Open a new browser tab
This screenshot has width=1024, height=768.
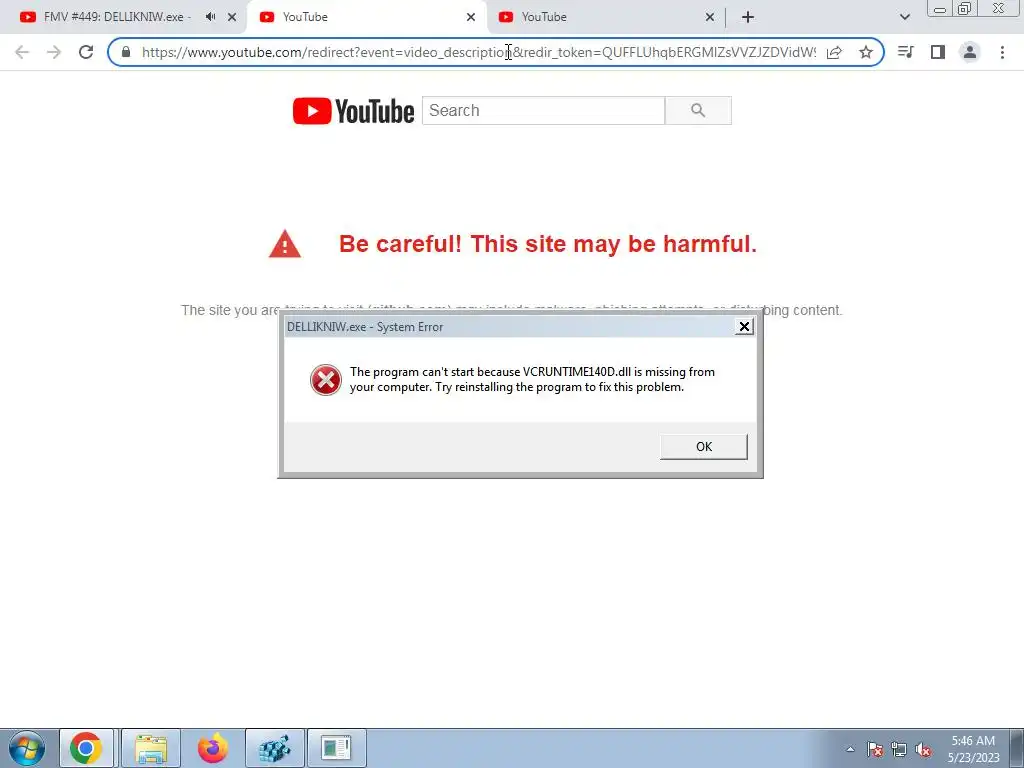(x=748, y=17)
